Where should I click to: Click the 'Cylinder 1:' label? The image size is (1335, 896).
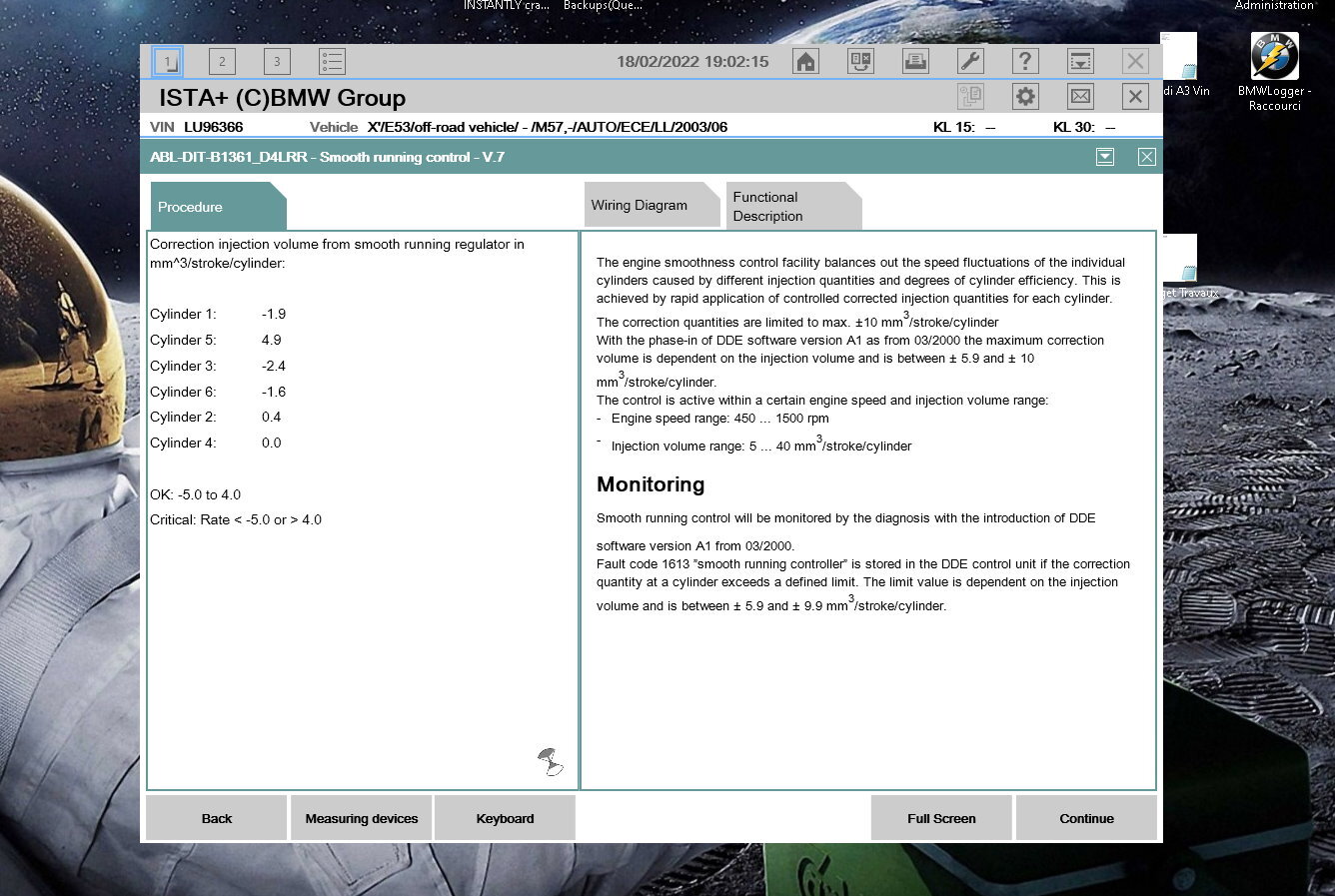point(183,314)
